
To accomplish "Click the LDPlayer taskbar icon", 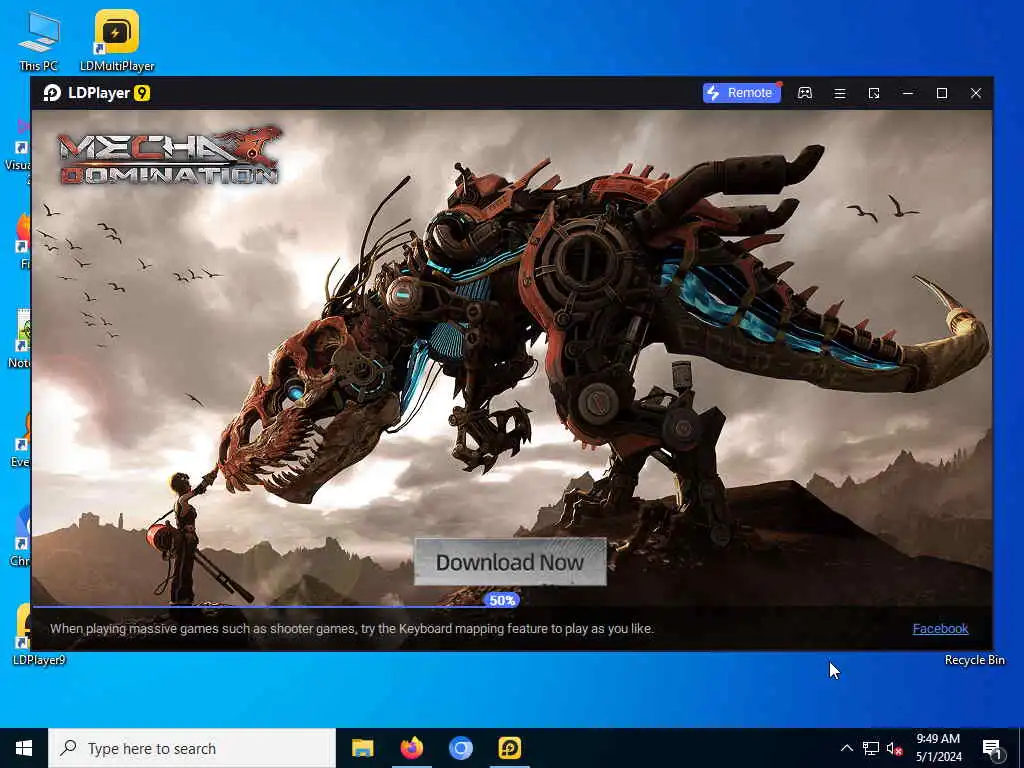I will (509, 748).
